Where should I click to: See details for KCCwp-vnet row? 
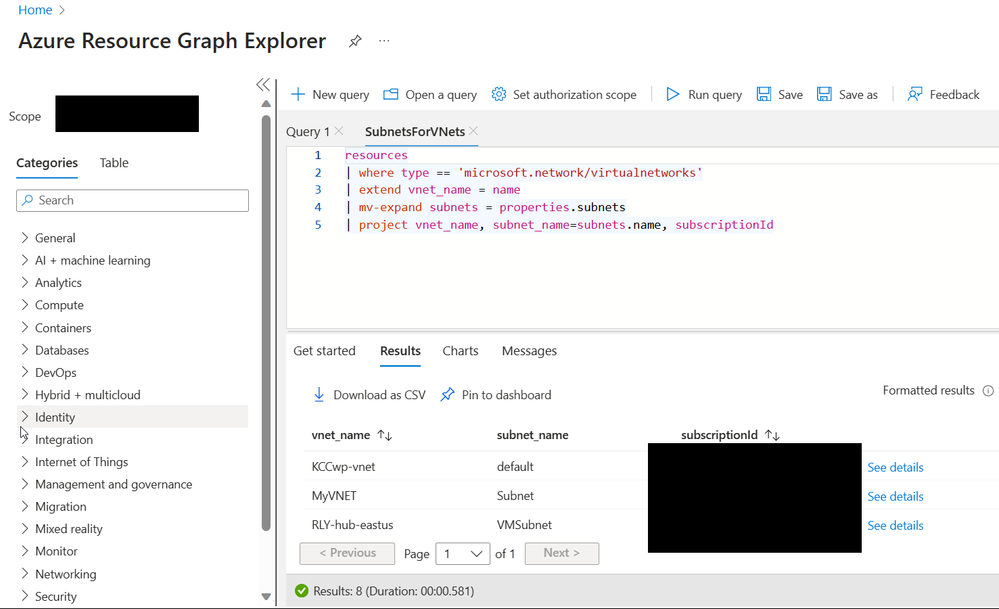pyautogui.click(x=895, y=467)
